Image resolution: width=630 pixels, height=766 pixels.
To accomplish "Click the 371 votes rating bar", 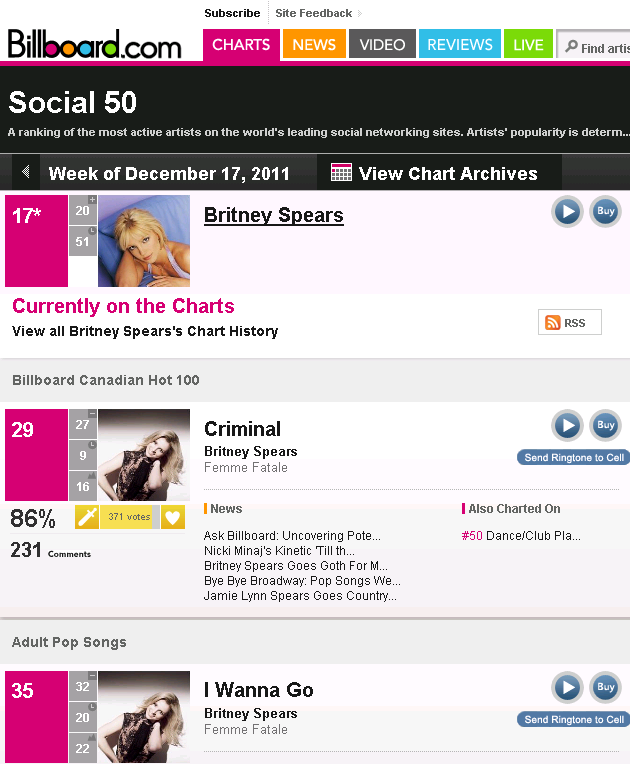I will tap(129, 517).
